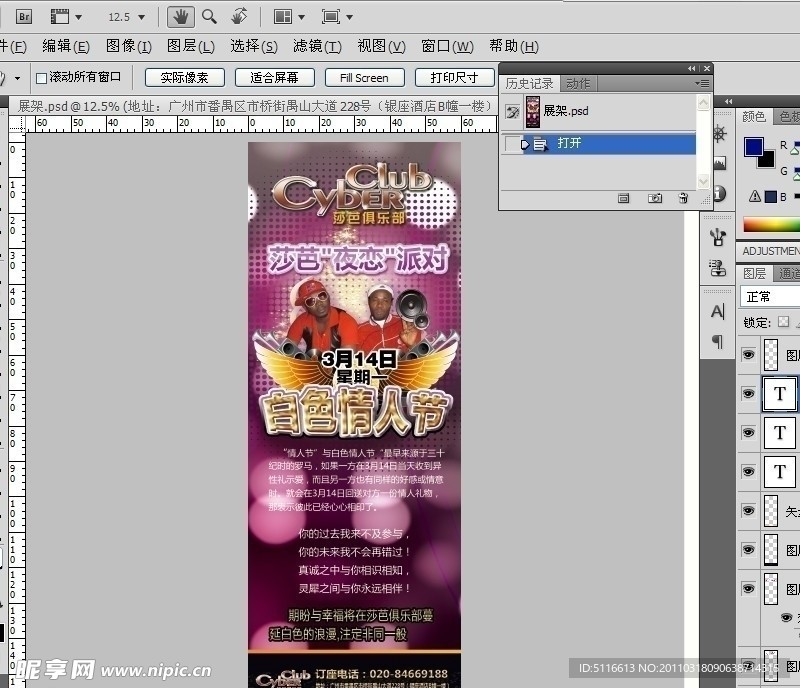The width and height of the screenshot is (800, 688).
Task: Open the 编辑(E) menu
Action: point(66,46)
